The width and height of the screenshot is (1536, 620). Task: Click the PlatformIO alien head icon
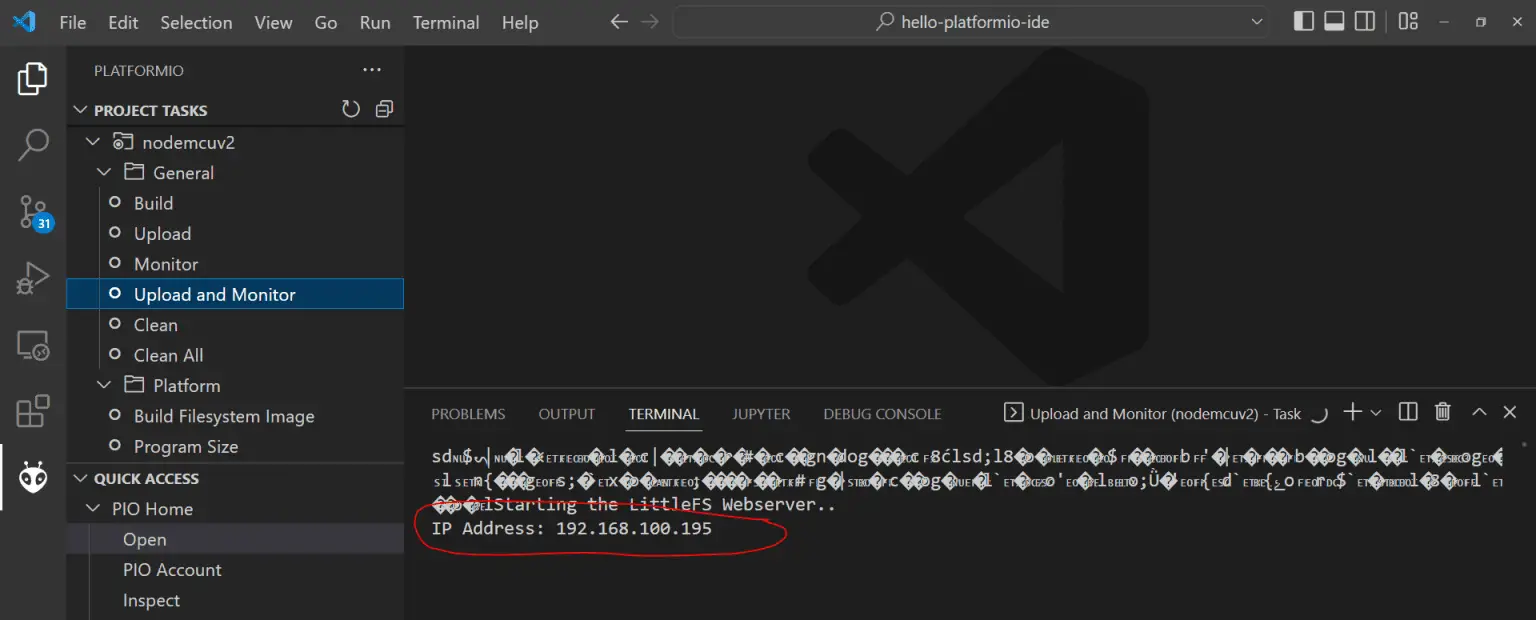pos(33,478)
